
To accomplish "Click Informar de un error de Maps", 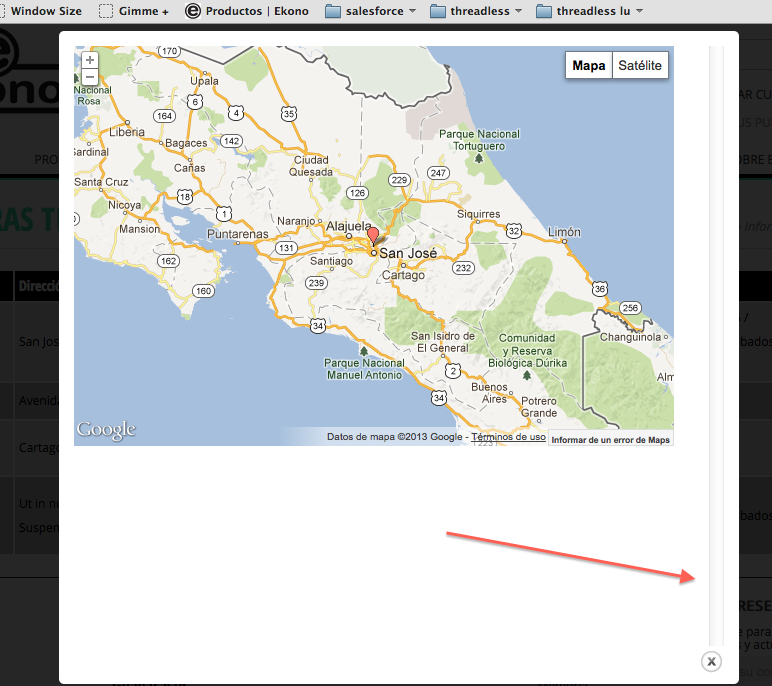I will pyautogui.click(x=610, y=440).
